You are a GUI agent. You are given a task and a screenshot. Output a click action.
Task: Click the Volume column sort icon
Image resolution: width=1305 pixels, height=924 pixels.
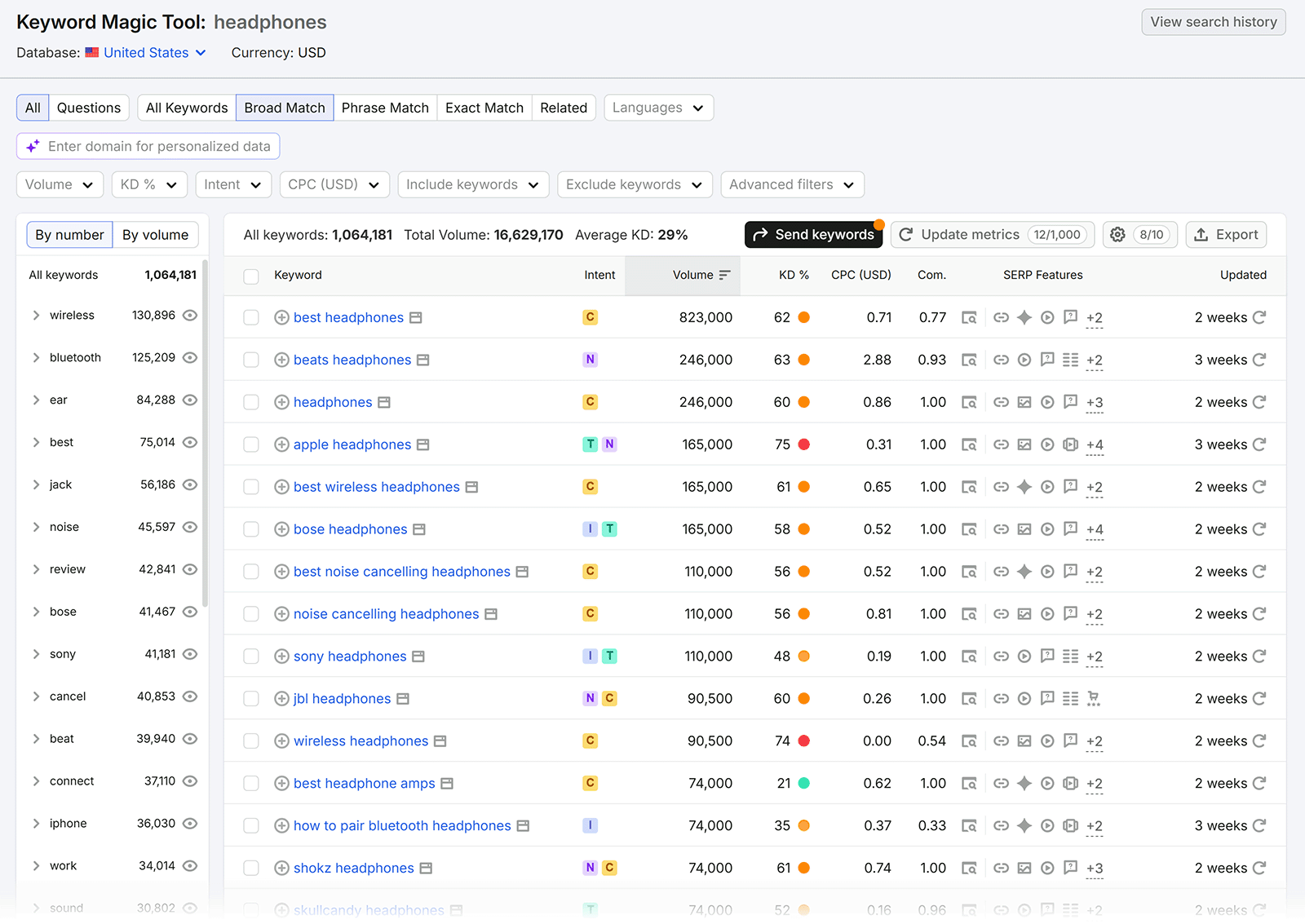click(x=724, y=276)
